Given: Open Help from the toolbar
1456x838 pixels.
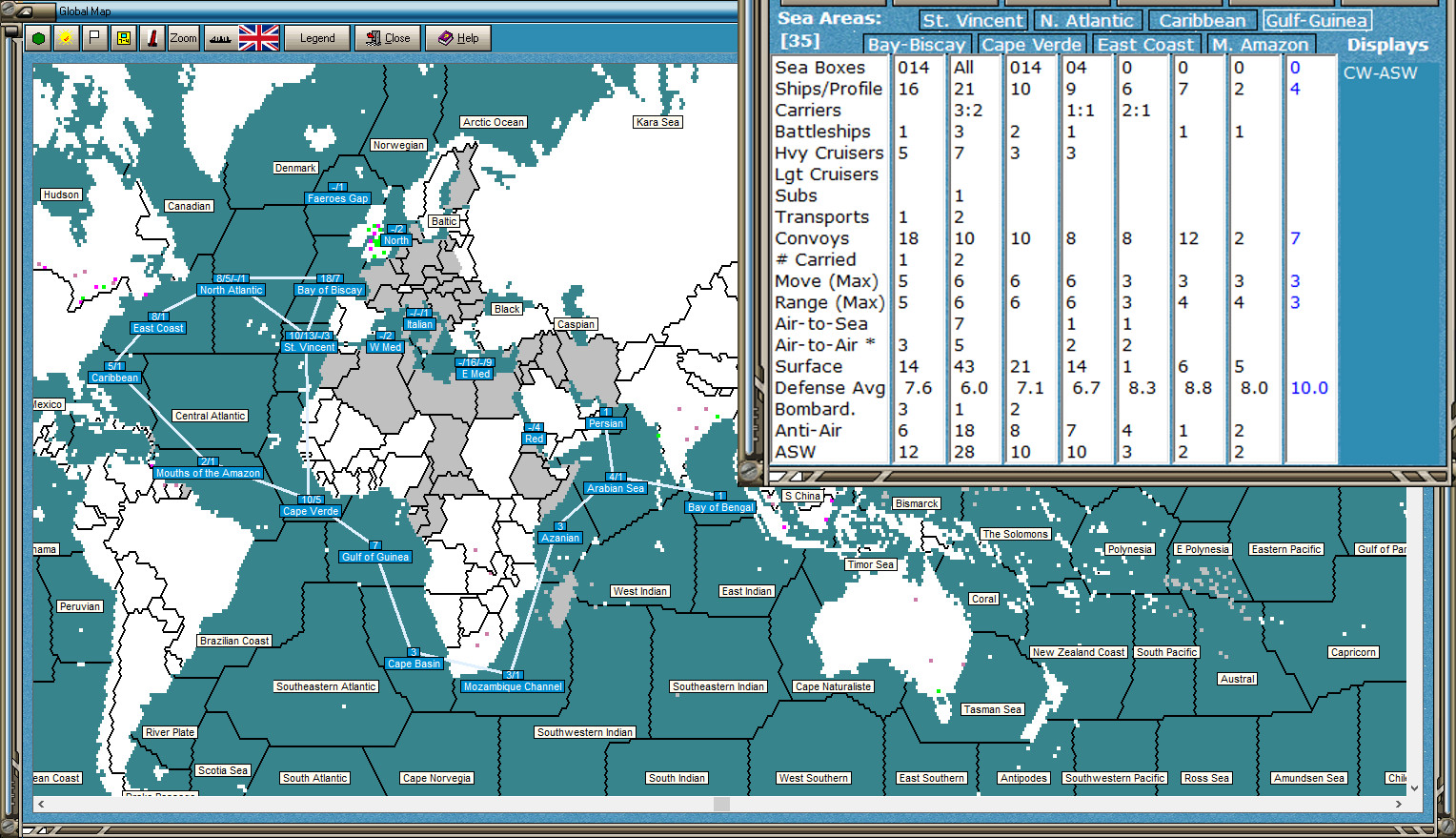Looking at the screenshot, I should tap(458, 38).
